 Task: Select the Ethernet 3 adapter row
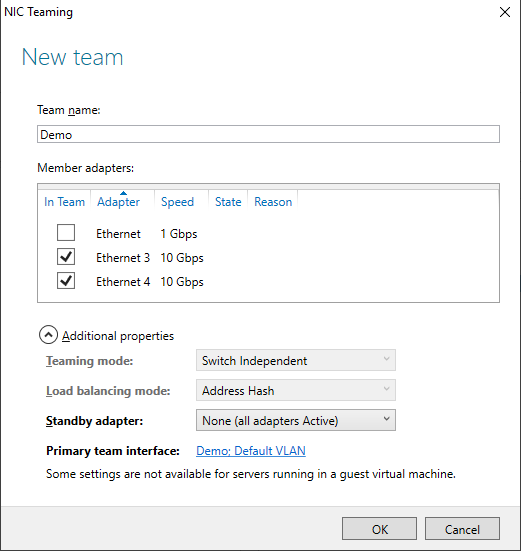click(268, 258)
